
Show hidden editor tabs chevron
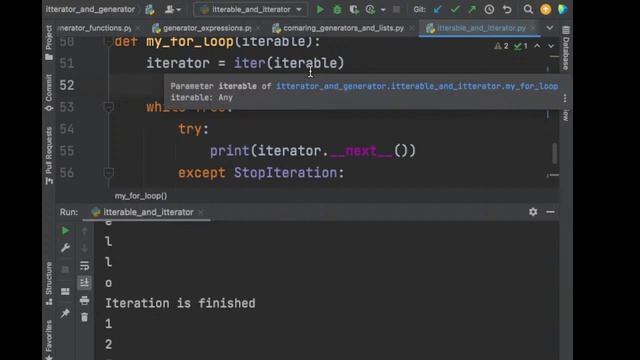click(550, 28)
